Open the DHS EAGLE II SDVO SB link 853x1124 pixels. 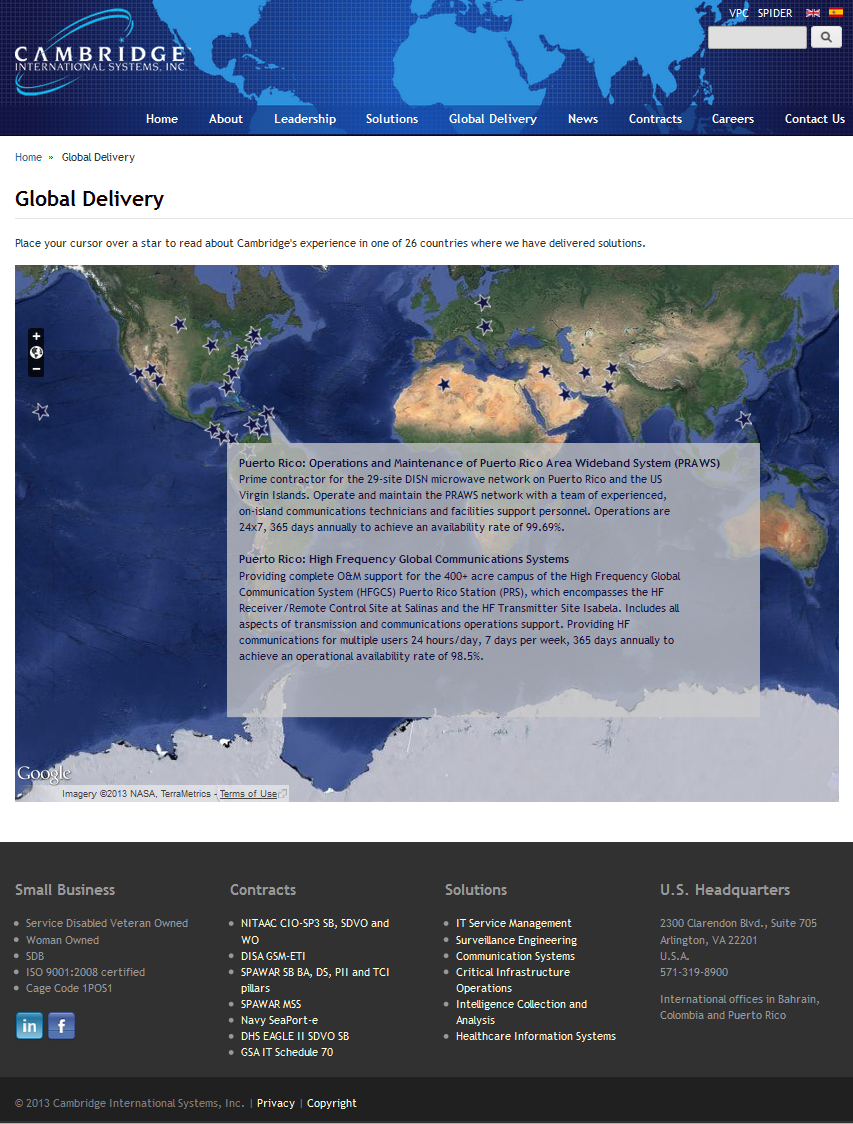click(x=295, y=1036)
